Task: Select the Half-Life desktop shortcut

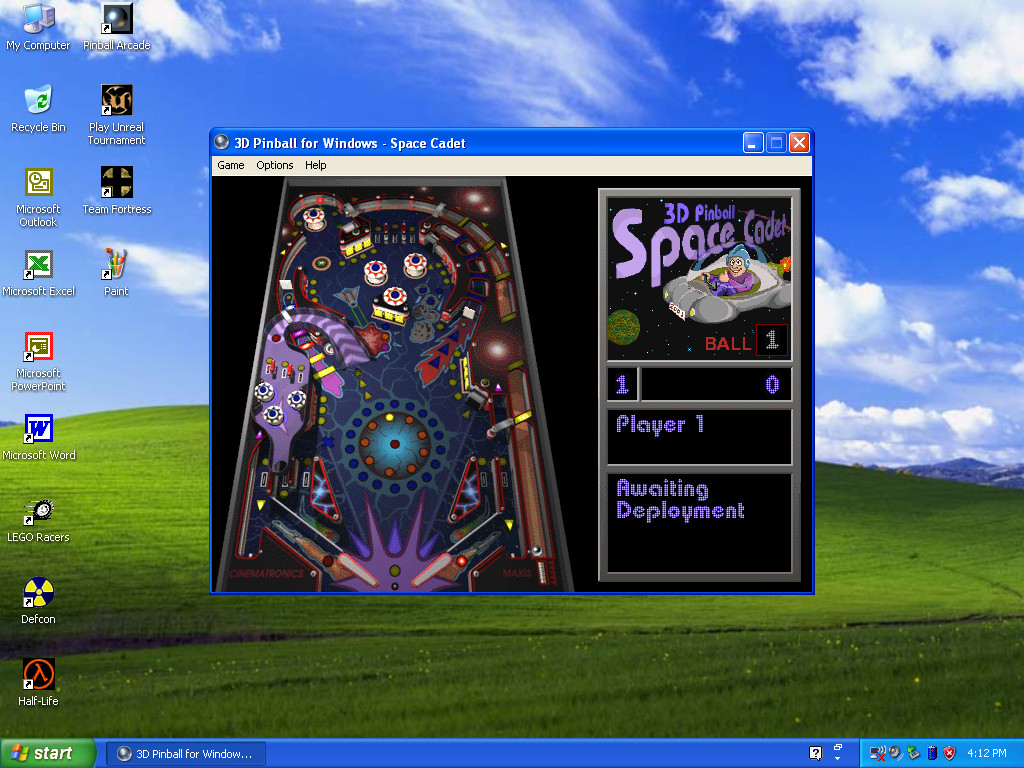Action: click(38, 684)
